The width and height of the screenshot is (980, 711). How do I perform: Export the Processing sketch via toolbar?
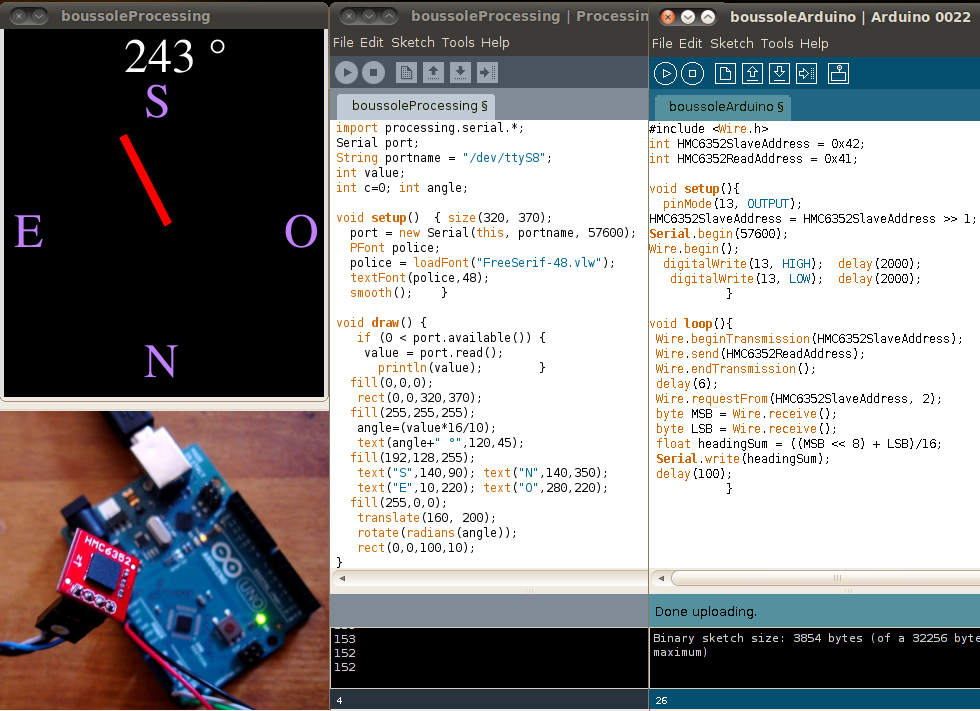pos(487,72)
